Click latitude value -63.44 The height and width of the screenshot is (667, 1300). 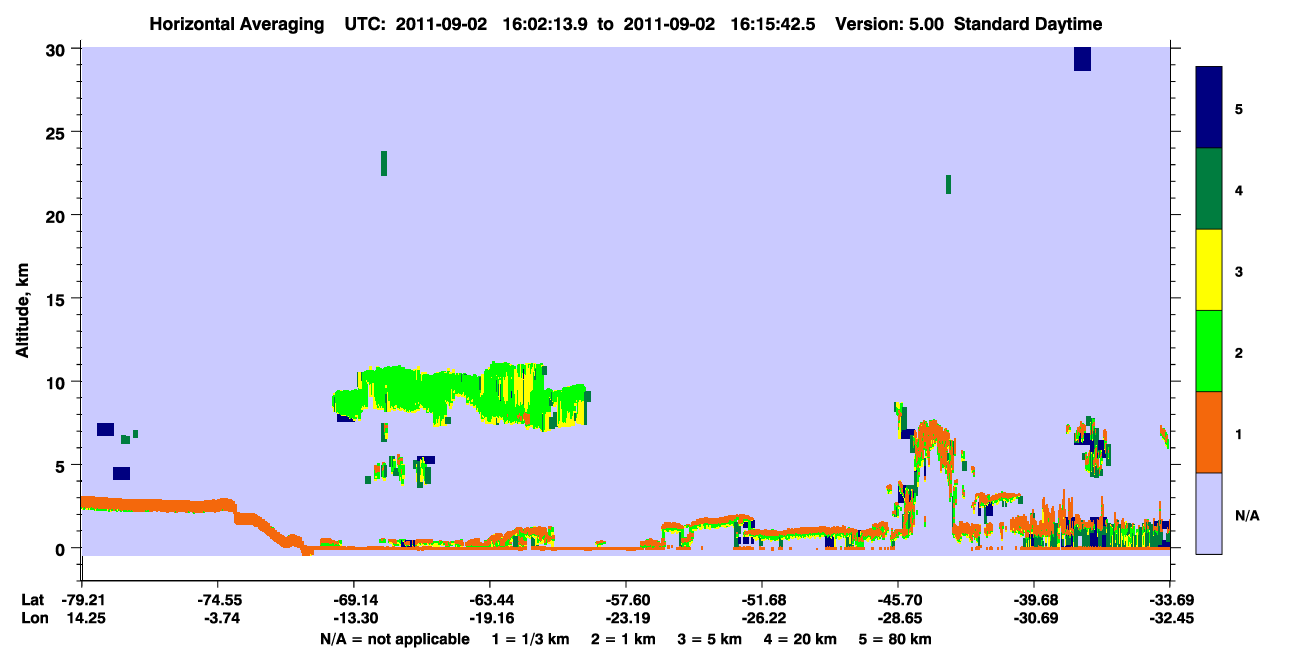pyautogui.click(x=490, y=600)
